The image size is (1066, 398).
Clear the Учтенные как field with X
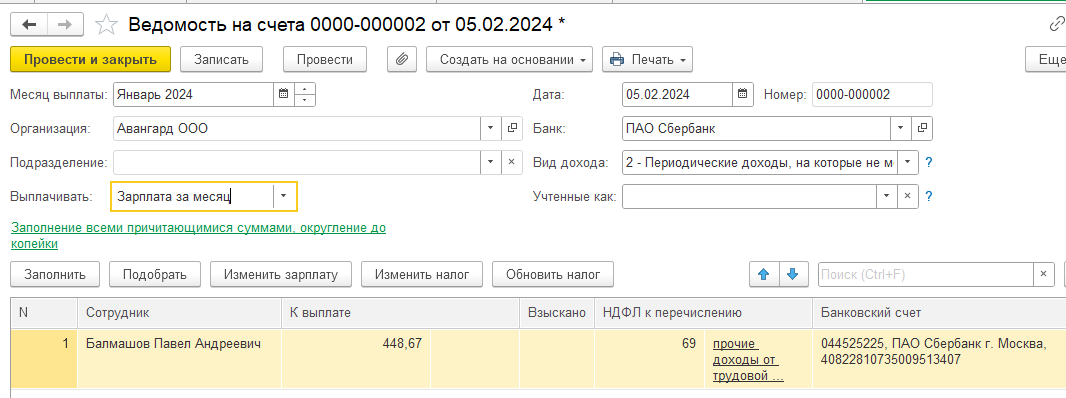pyautogui.click(x=907, y=197)
